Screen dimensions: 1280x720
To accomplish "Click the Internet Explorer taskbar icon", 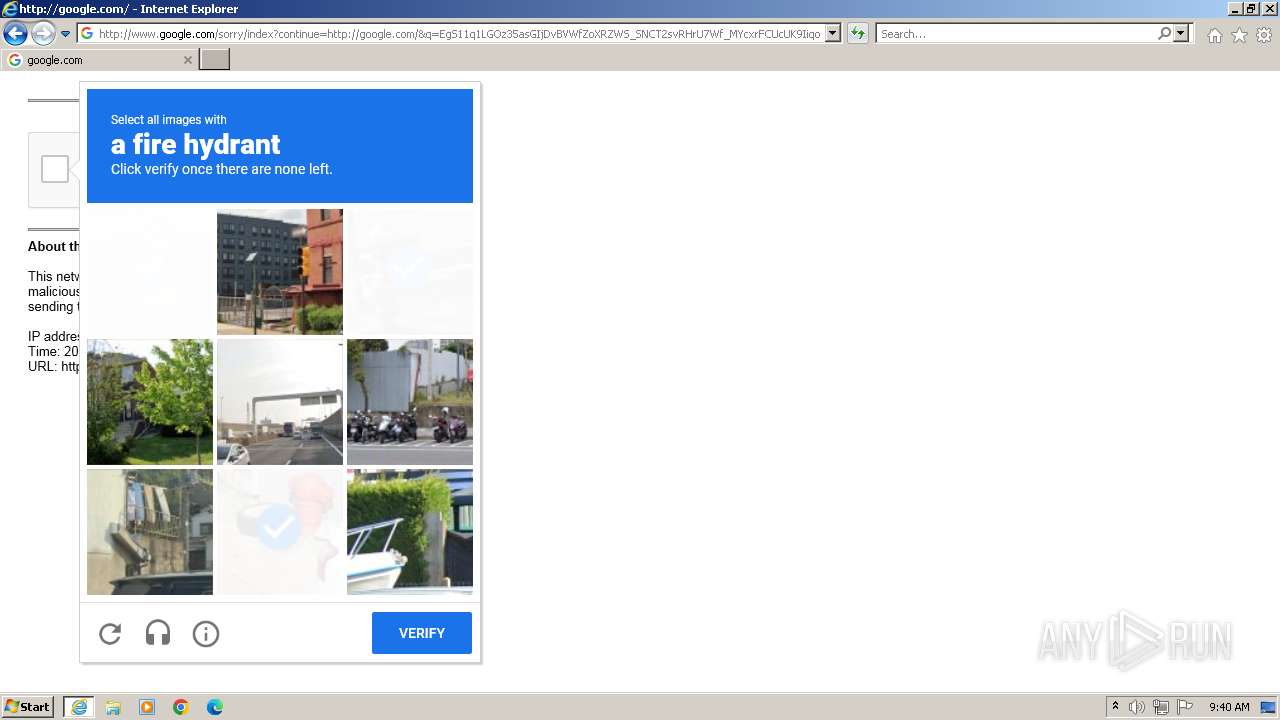I will 79,707.
